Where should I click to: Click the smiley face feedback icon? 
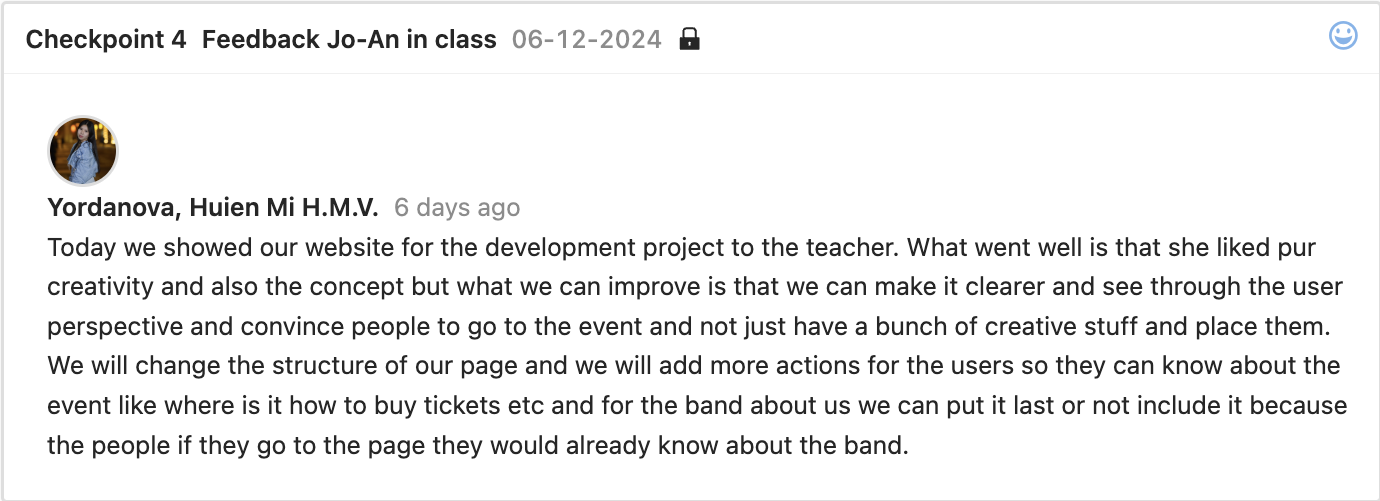(x=1343, y=37)
